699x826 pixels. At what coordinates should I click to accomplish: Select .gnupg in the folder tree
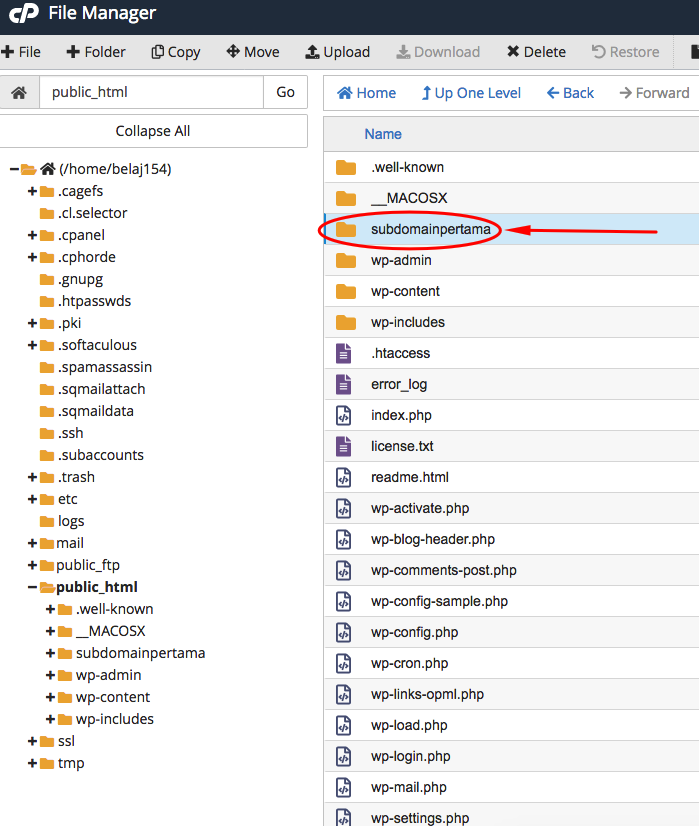pyautogui.click(x=81, y=279)
